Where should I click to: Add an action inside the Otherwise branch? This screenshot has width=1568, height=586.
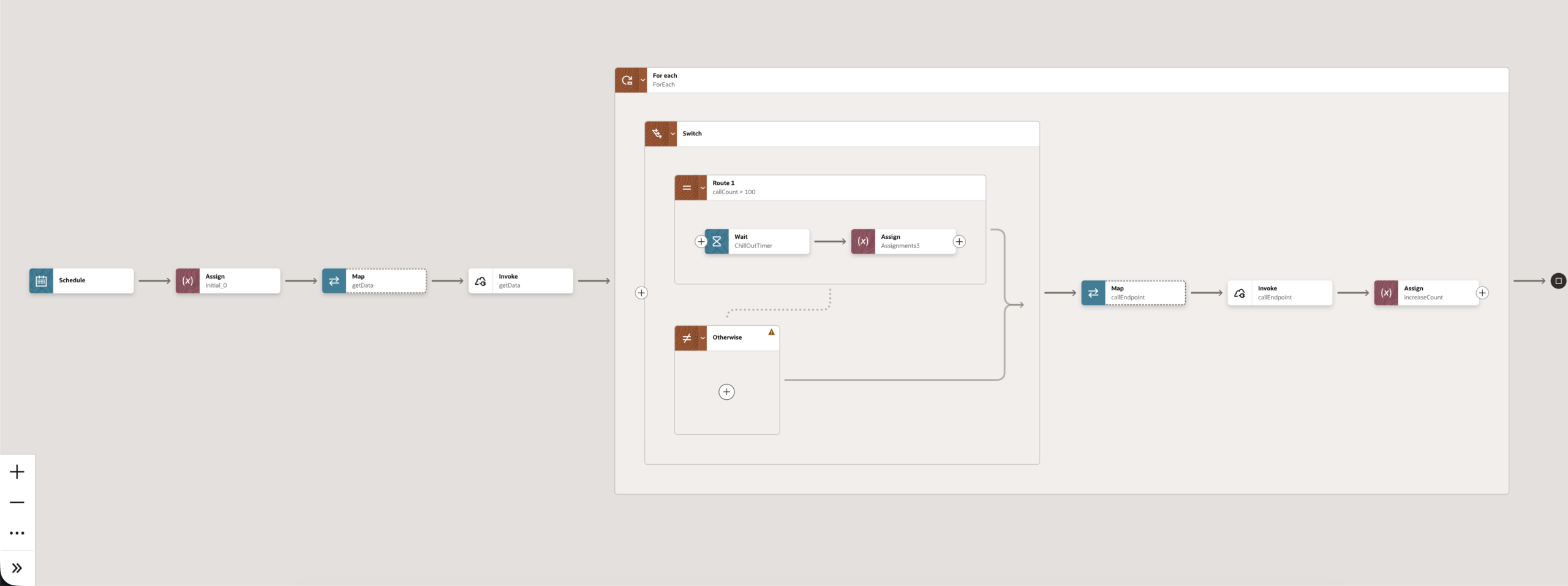(726, 392)
